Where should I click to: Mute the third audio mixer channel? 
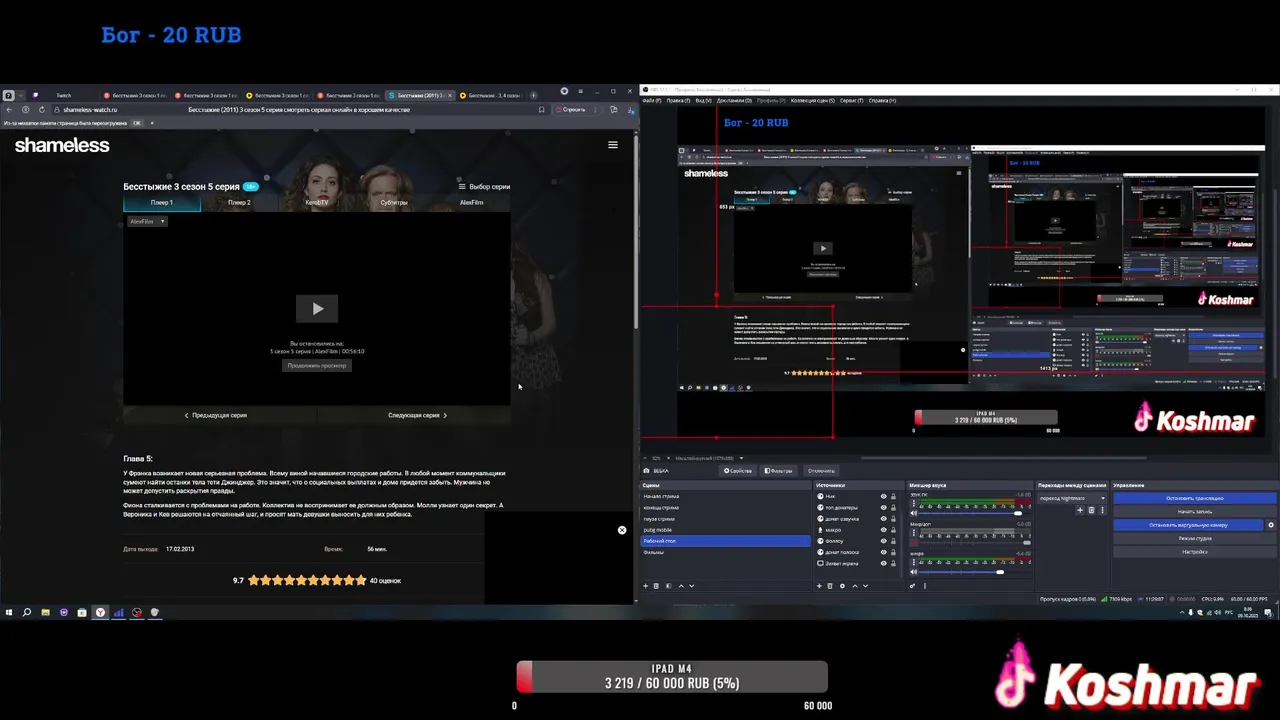click(913, 572)
